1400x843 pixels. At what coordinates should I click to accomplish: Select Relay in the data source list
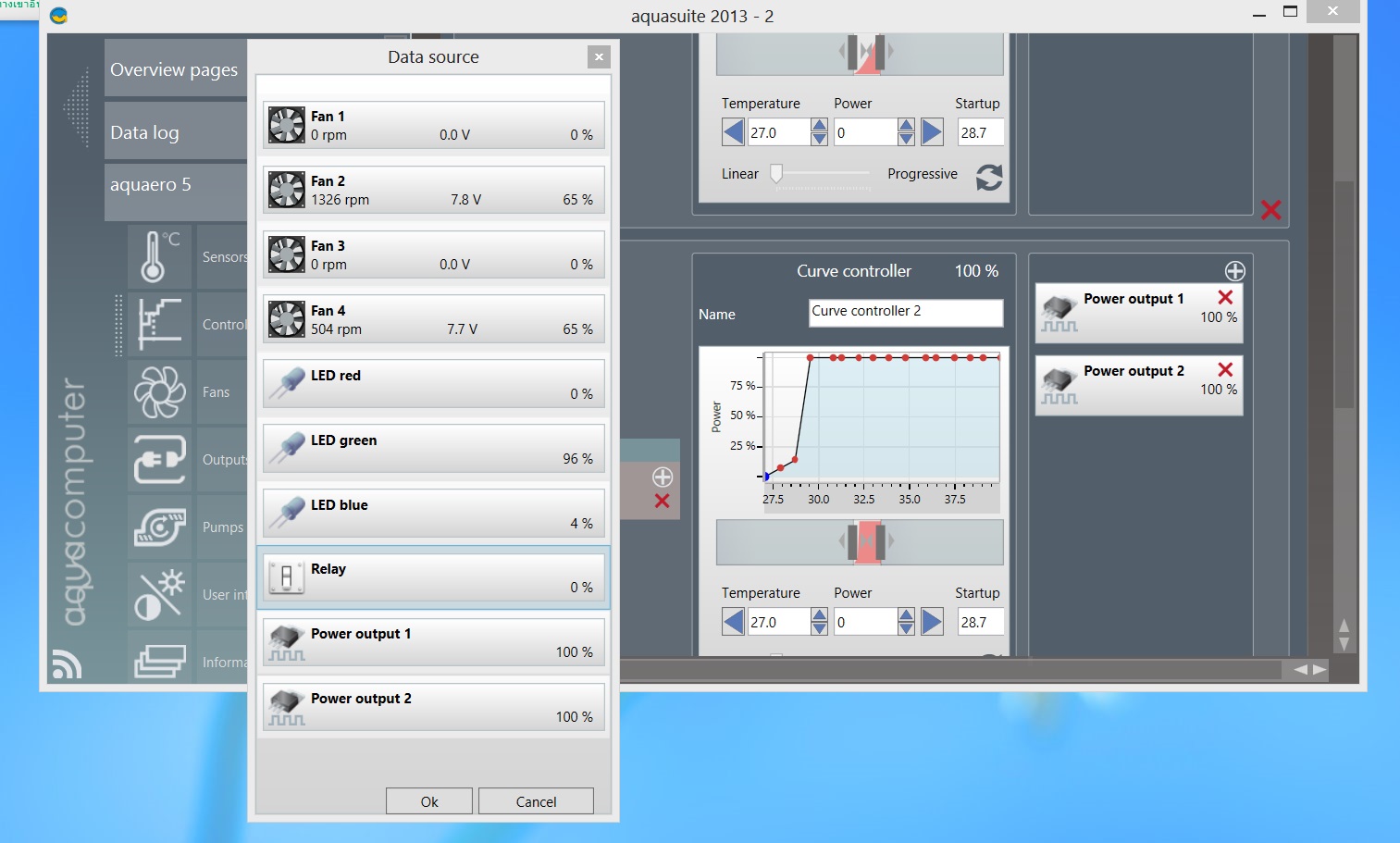point(433,577)
